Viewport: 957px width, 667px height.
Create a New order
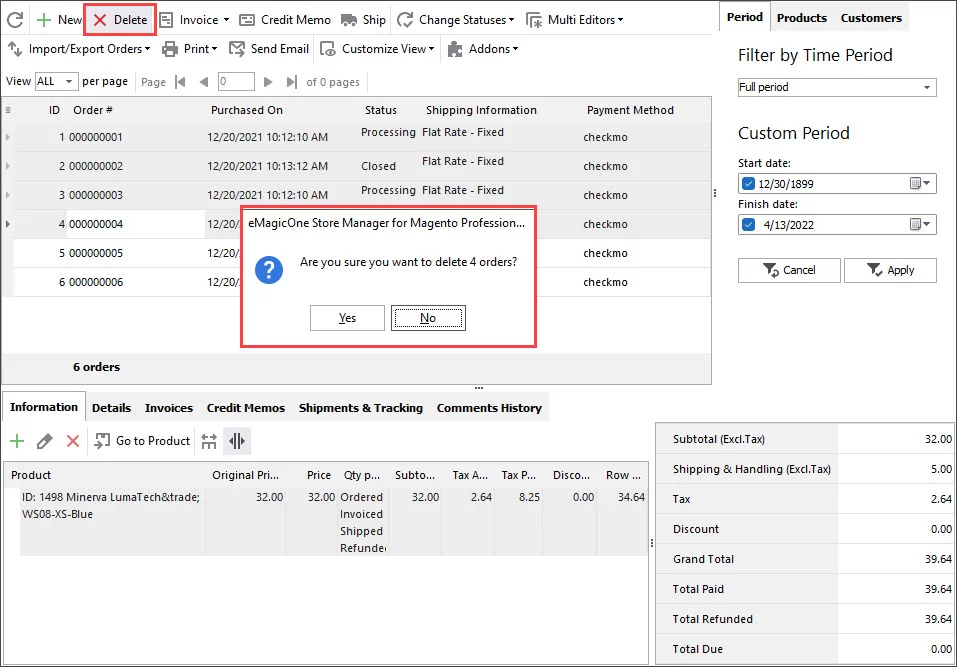point(59,20)
